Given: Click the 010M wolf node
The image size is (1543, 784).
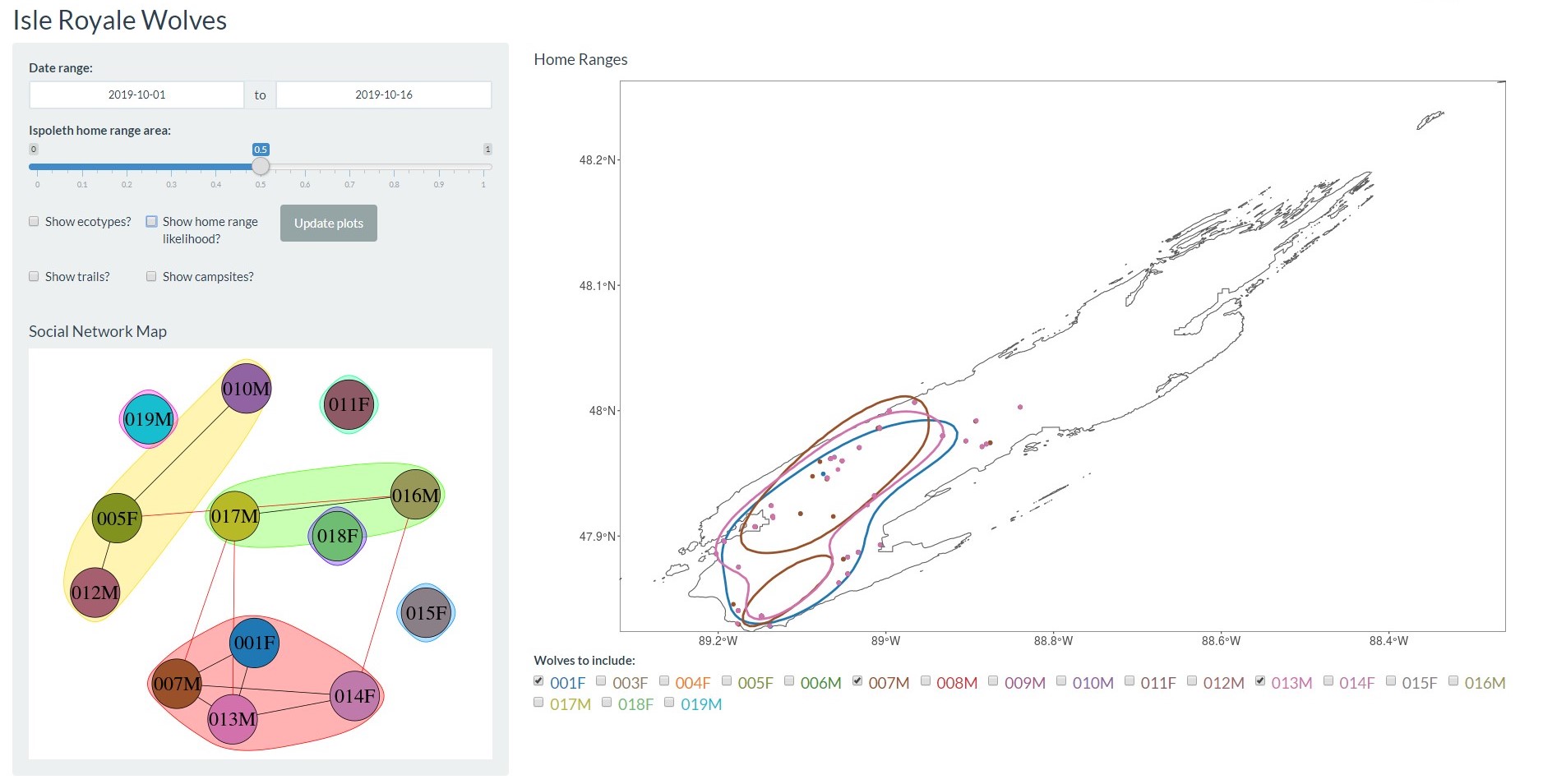Looking at the screenshot, I should click(246, 389).
